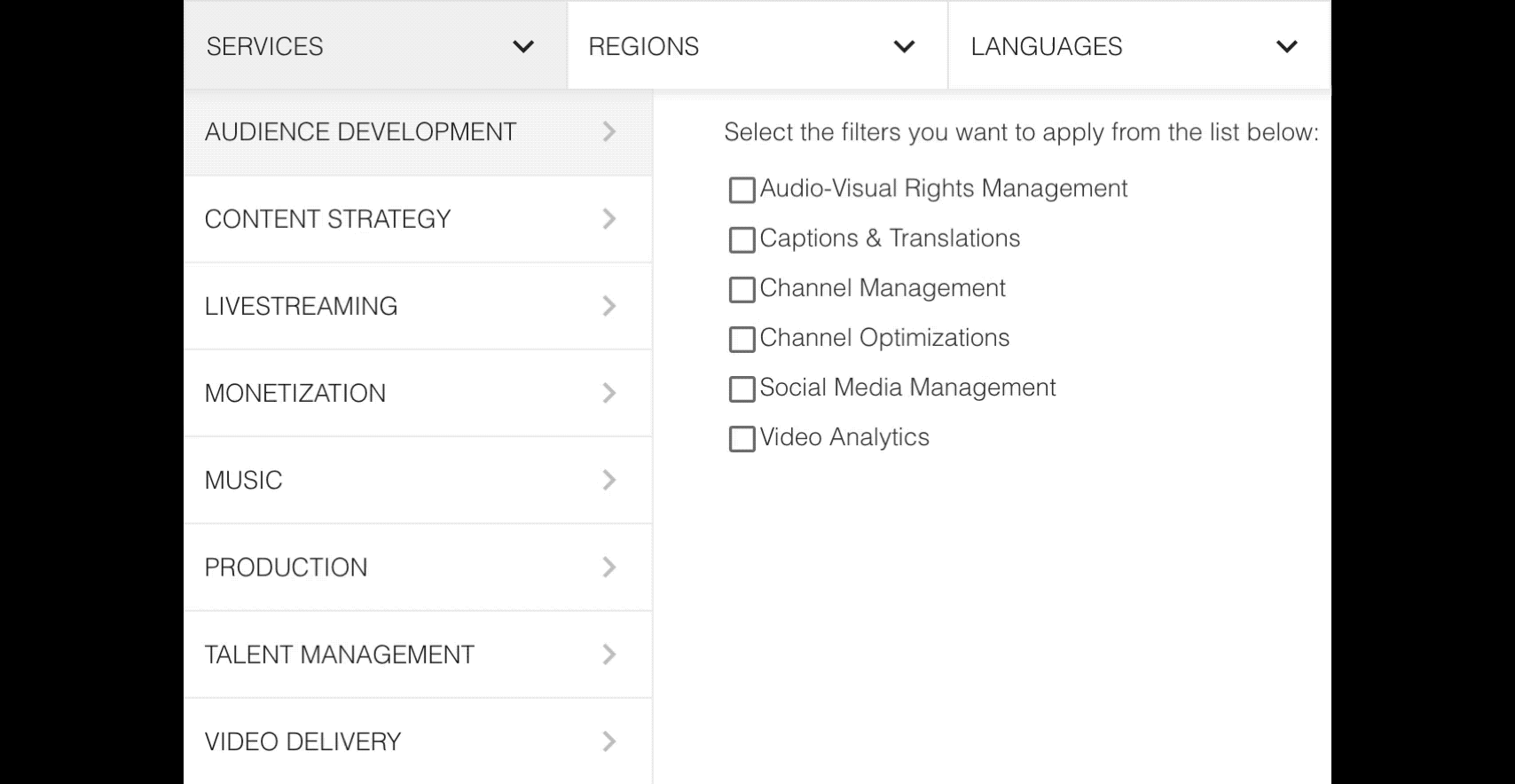Viewport: 1515px width, 784px height.
Task: Check the Audio-Visual Rights Management checkbox
Action: (742, 190)
